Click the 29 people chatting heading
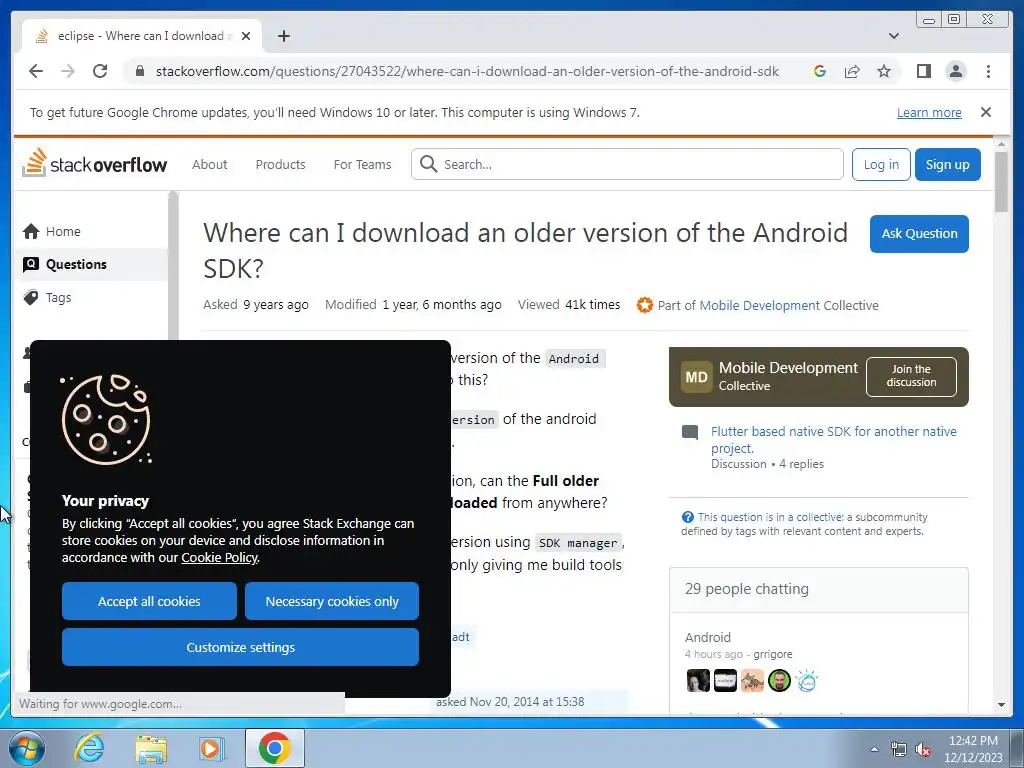 pyautogui.click(x=746, y=589)
